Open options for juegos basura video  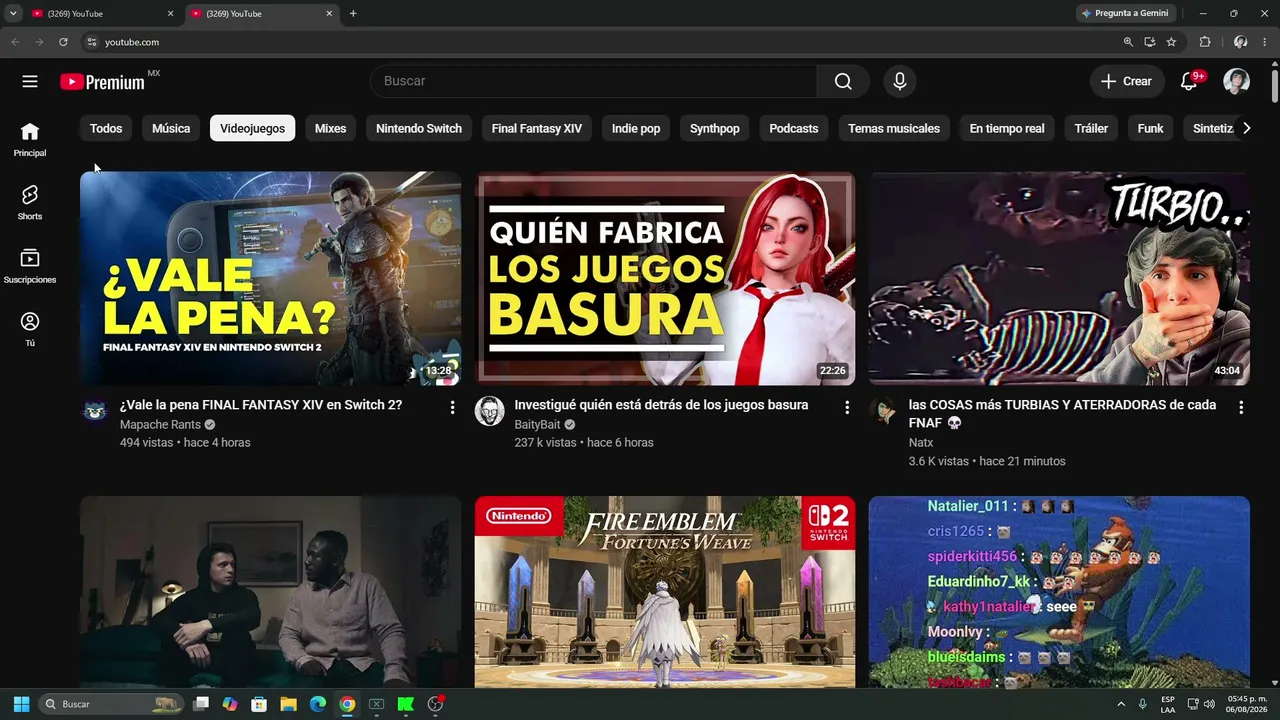847,407
